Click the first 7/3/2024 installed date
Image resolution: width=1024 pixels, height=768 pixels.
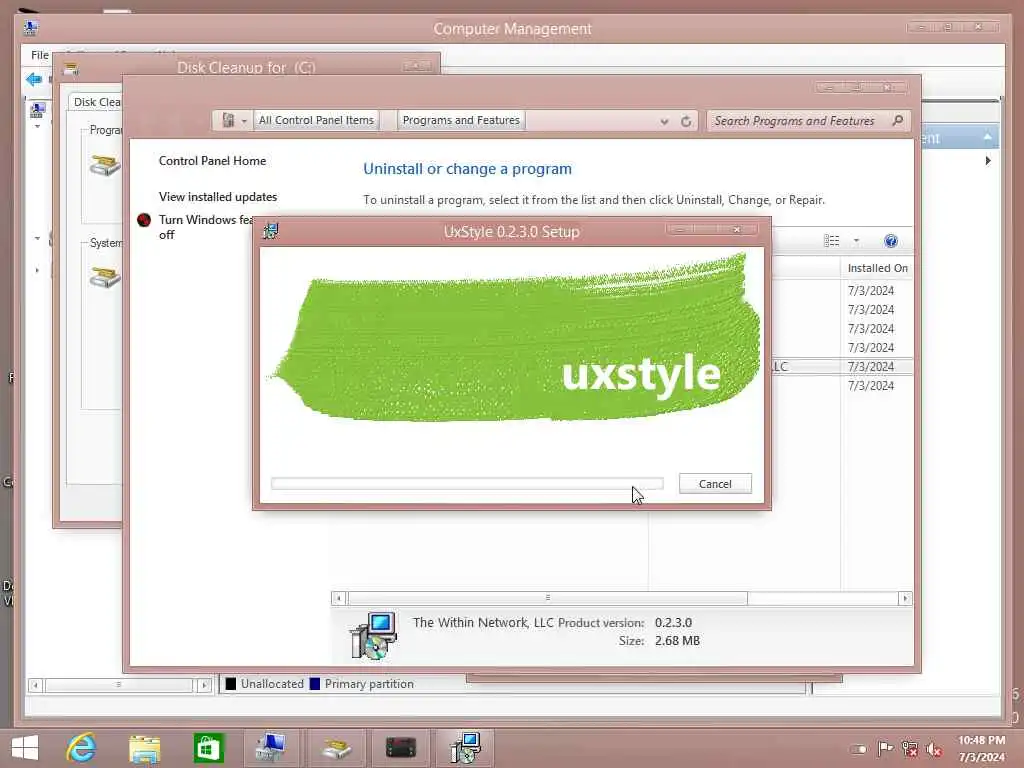pos(871,291)
